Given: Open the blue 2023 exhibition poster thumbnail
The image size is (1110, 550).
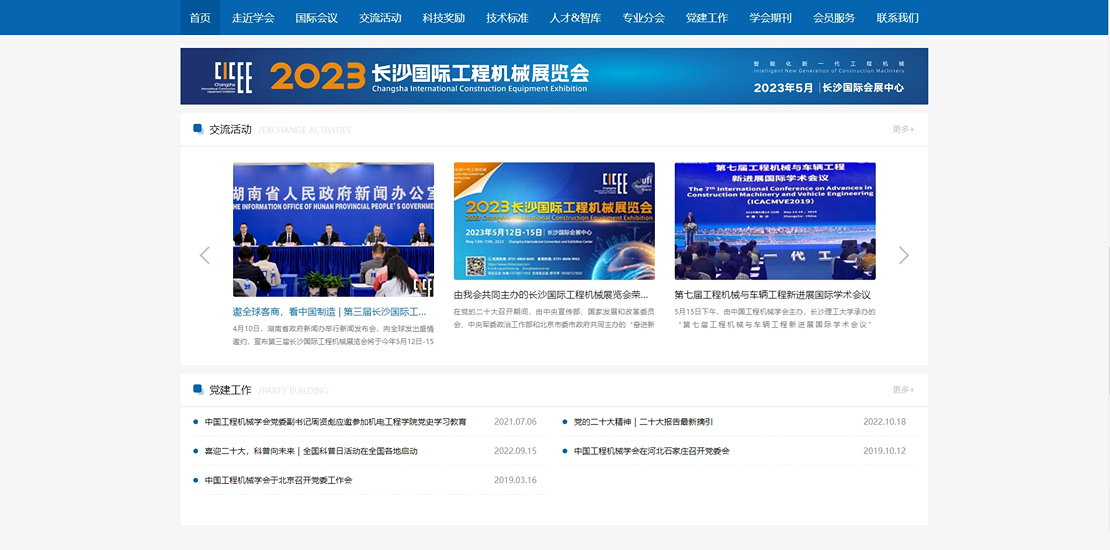Looking at the screenshot, I should pos(554,221).
